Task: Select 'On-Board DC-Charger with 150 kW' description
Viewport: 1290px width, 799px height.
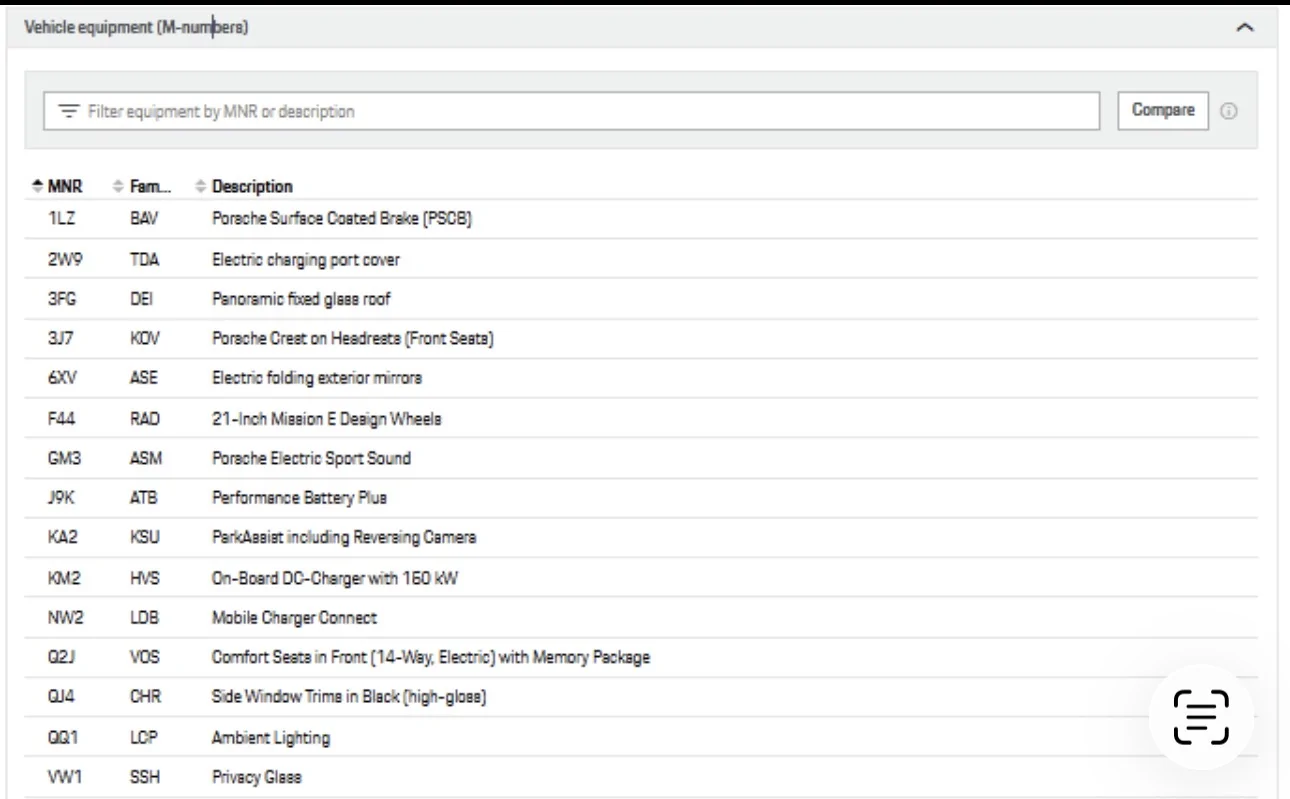Action: (335, 578)
